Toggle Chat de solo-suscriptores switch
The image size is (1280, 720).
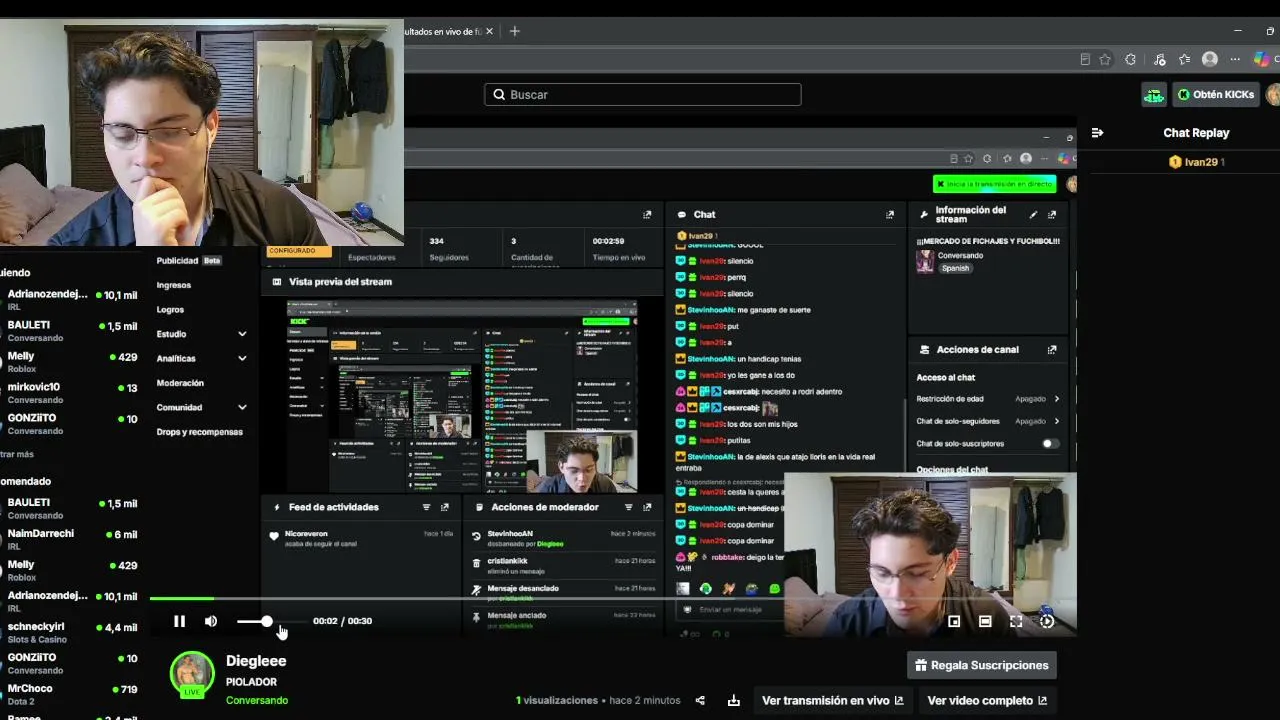pos(1050,444)
